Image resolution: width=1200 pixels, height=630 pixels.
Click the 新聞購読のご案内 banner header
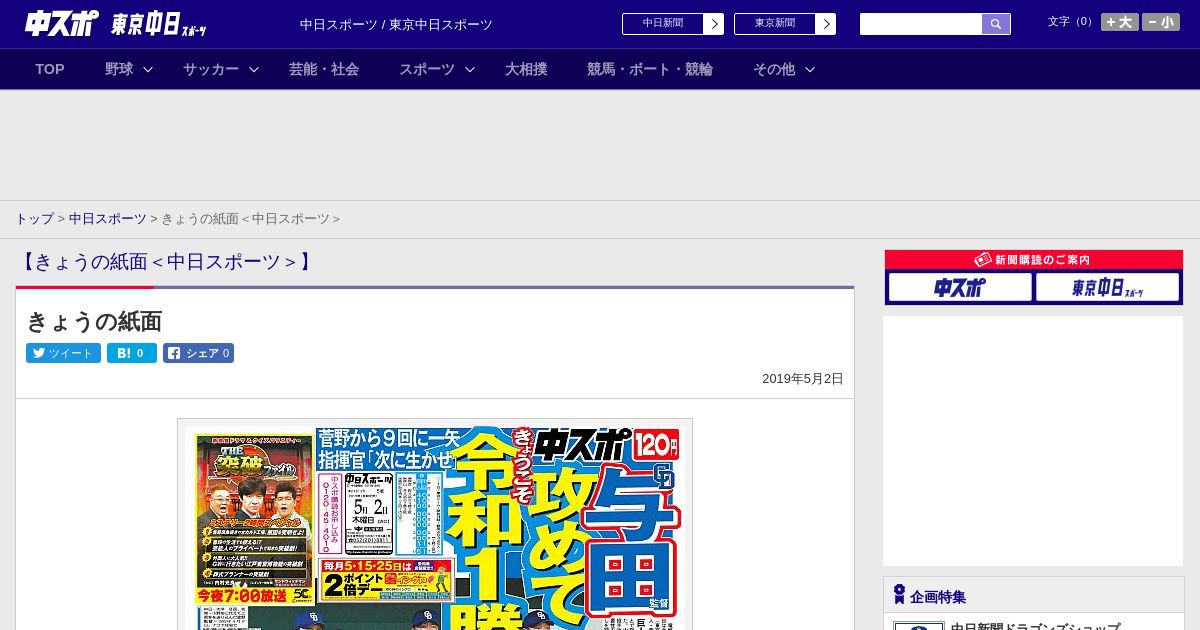pos(1033,260)
